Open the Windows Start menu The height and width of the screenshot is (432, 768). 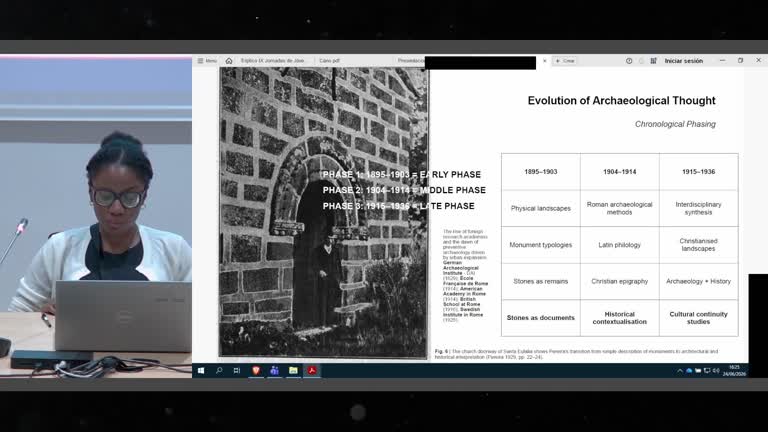tap(201, 371)
